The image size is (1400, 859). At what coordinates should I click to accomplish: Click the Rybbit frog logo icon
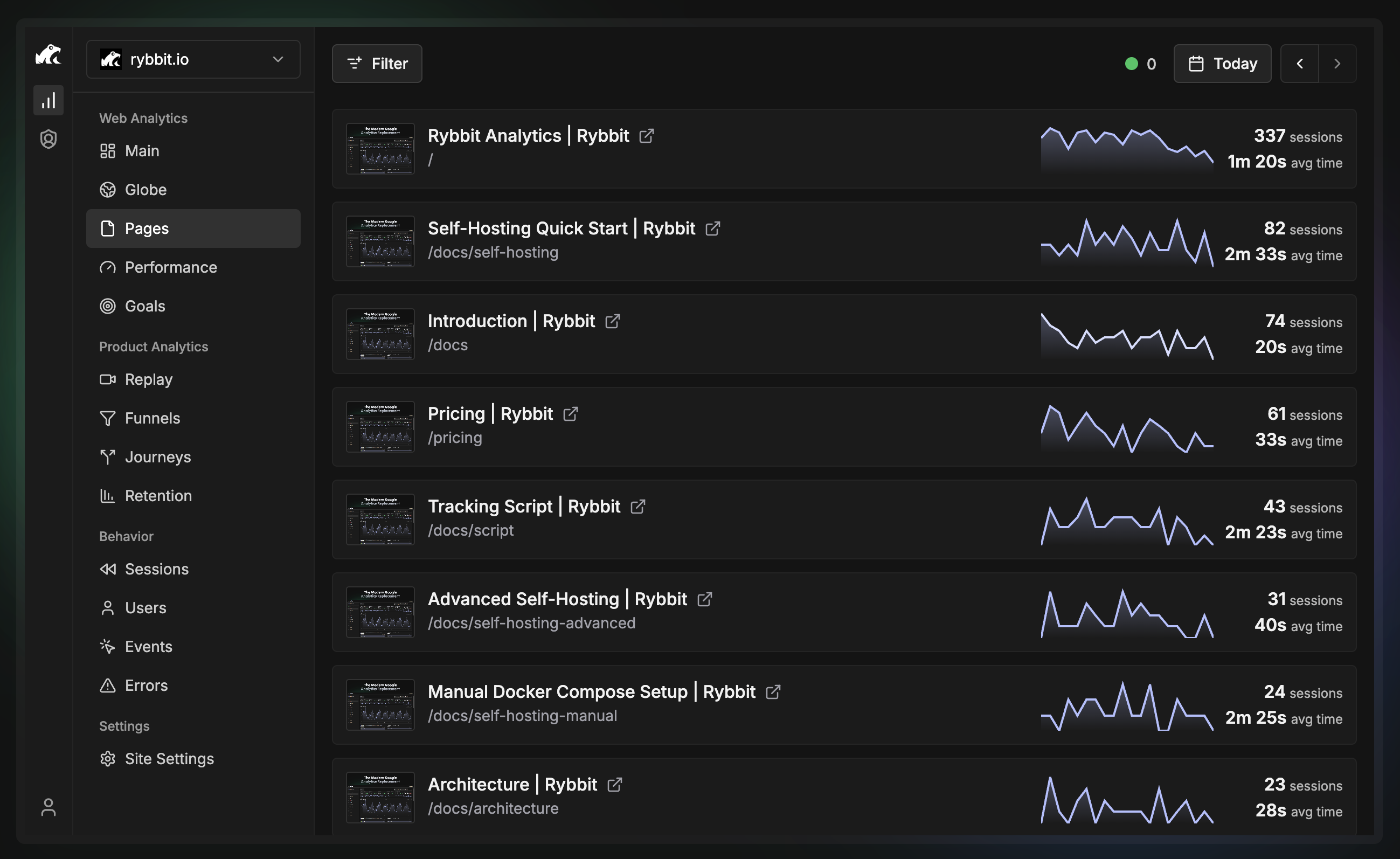[x=48, y=55]
